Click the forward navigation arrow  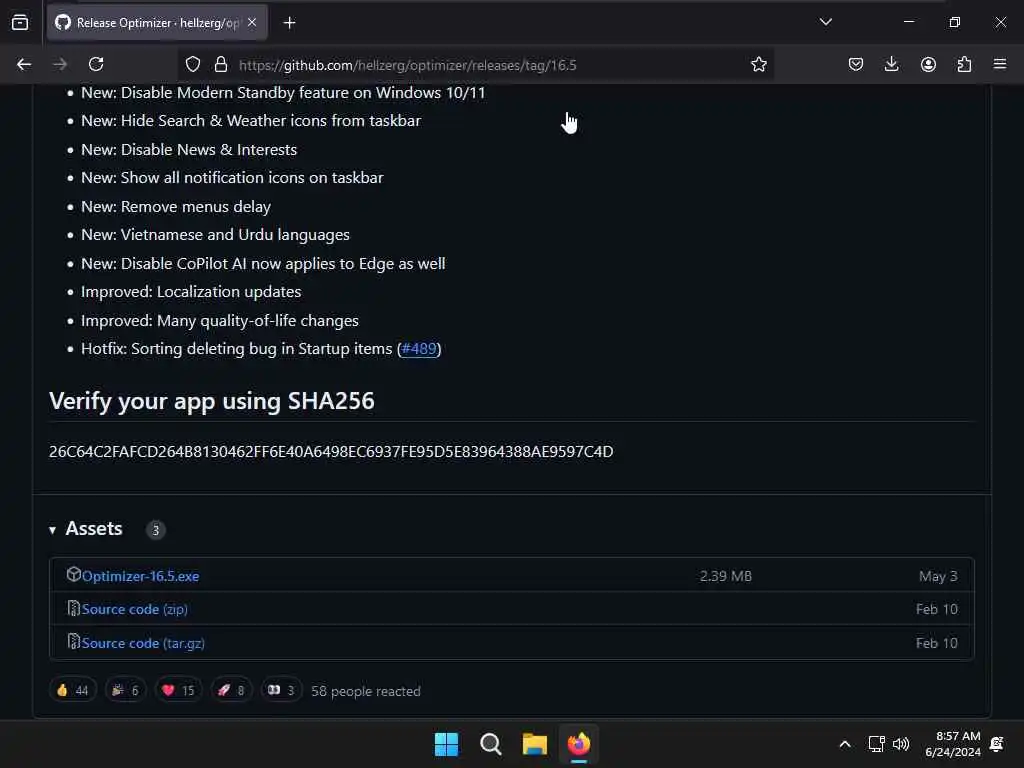60,64
